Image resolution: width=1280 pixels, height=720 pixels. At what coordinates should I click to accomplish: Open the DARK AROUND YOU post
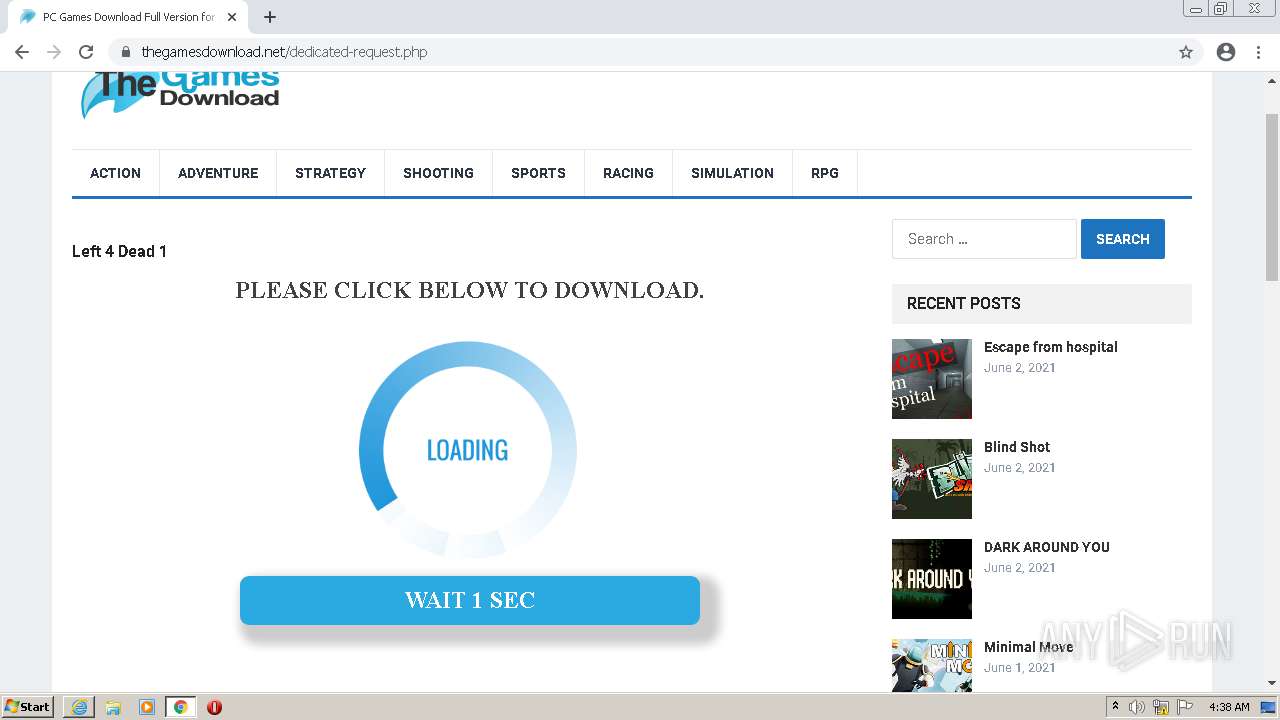(1047, 547)
